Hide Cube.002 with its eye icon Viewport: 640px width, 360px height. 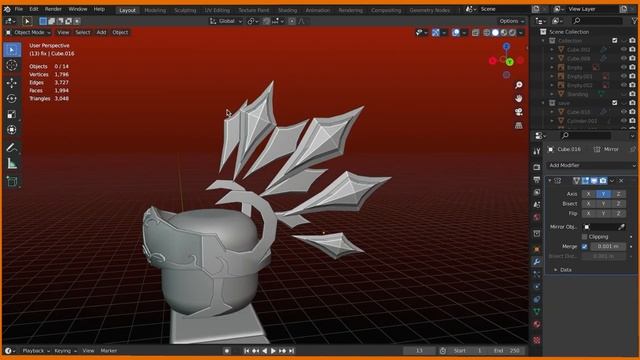coord(623,49)
